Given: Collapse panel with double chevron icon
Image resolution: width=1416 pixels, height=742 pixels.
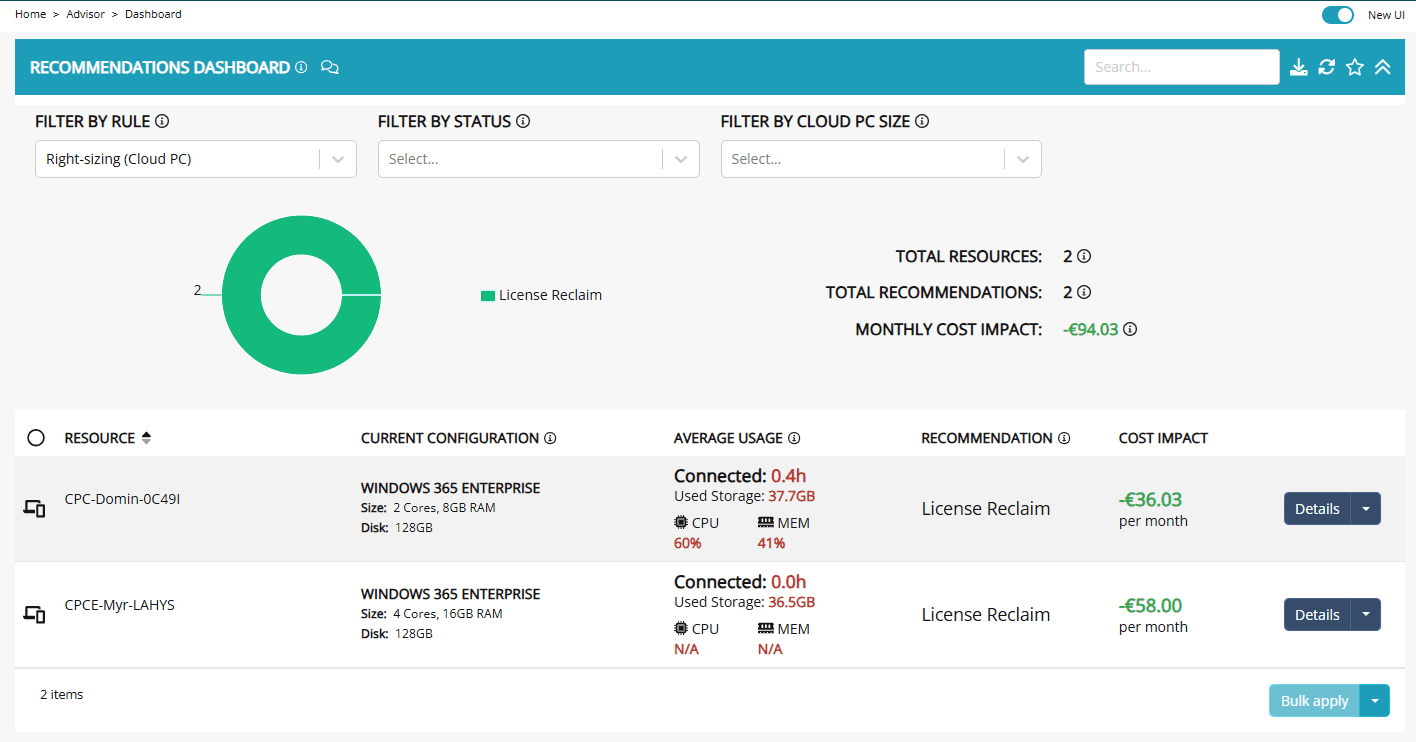Looking at the screenshot, I should pos(1382,67).
